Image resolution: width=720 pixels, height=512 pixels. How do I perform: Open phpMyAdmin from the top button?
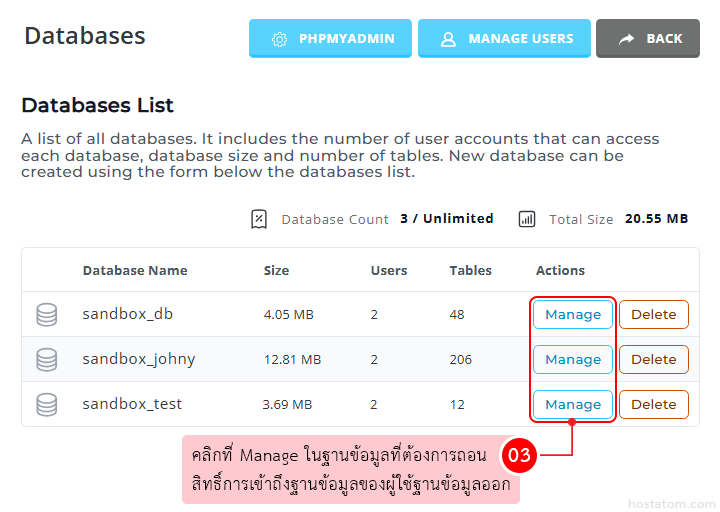(330, 39)
